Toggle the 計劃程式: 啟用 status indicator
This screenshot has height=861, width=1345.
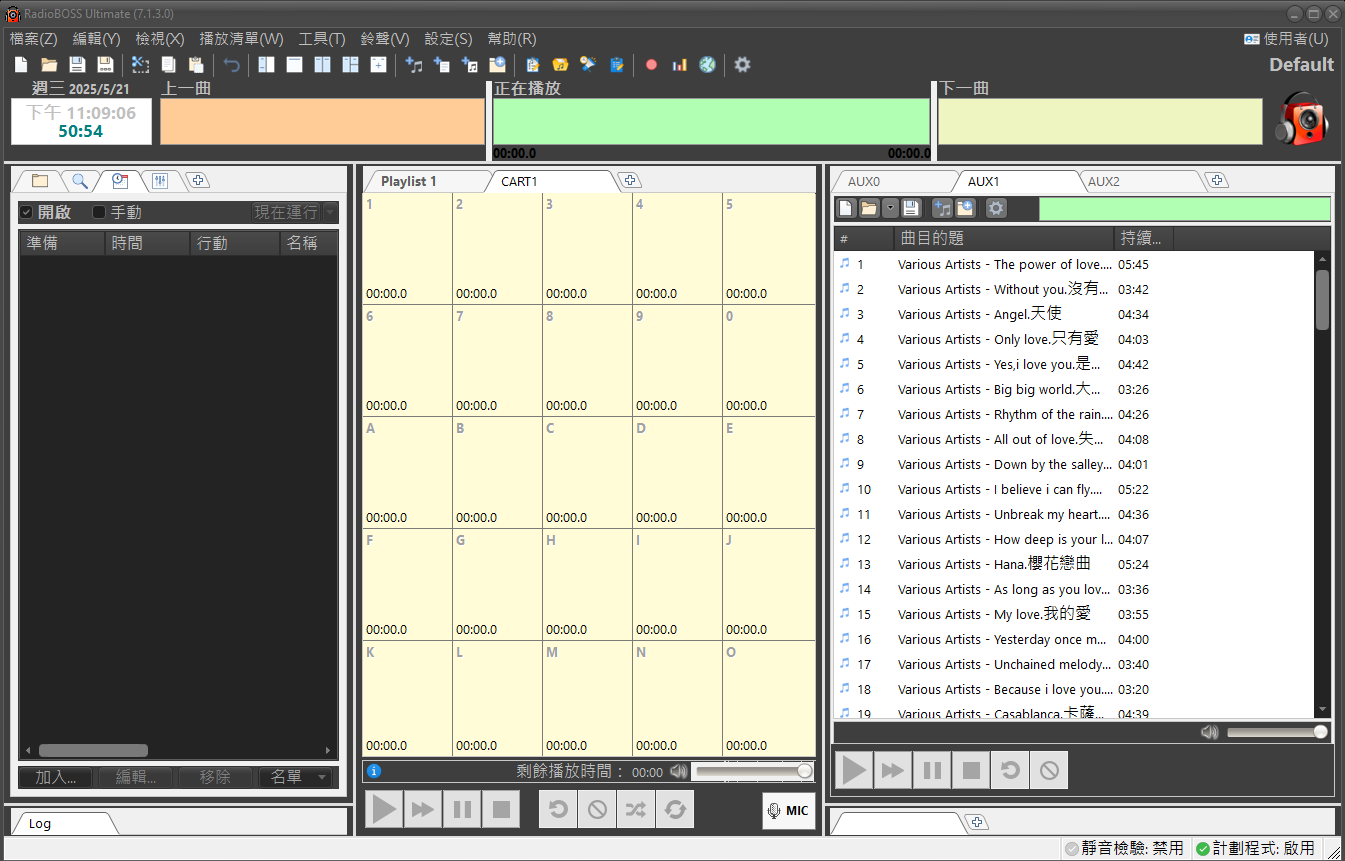1255,848
